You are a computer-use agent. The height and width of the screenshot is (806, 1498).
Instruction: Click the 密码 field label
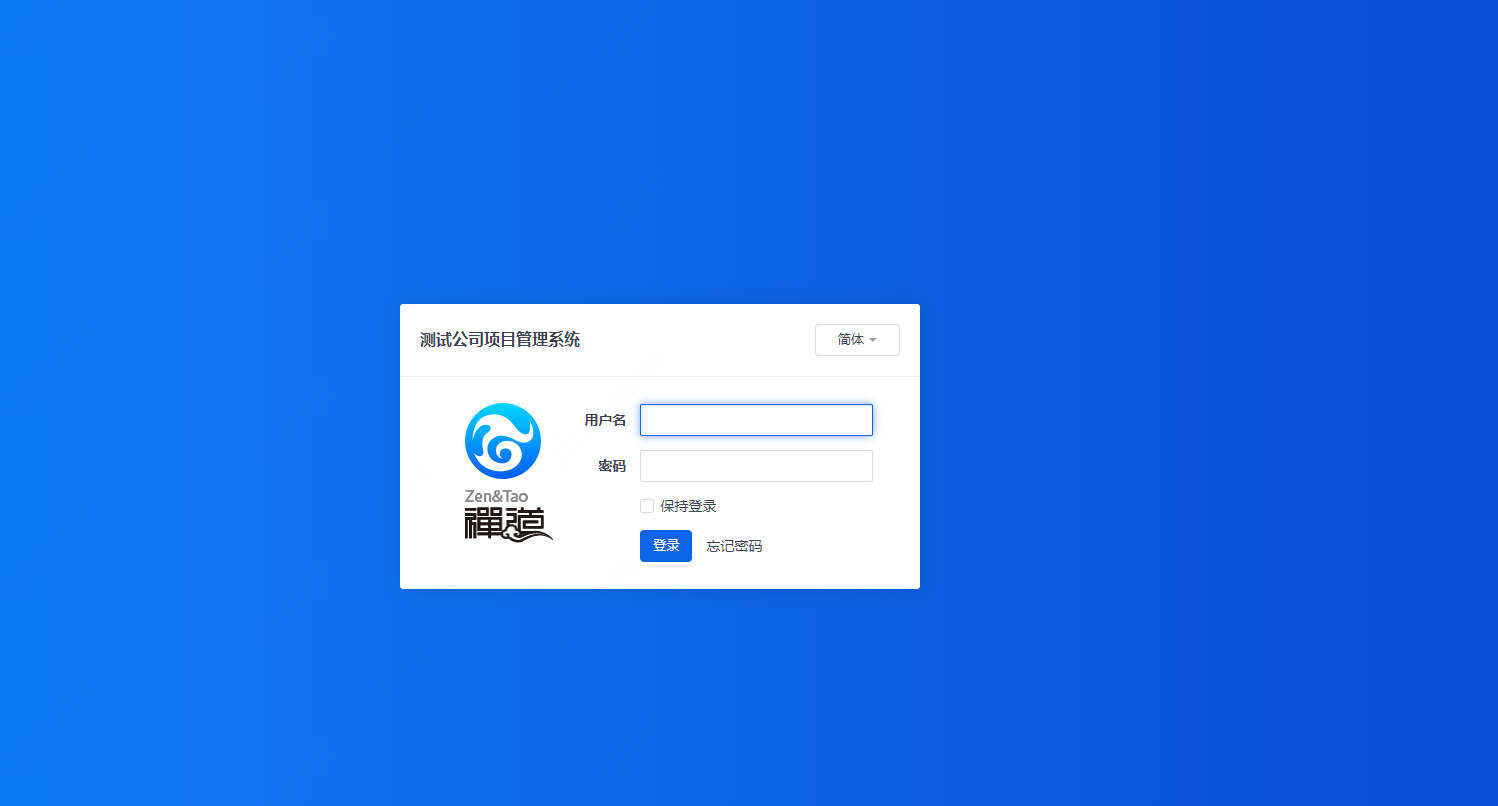pos(612,466)
